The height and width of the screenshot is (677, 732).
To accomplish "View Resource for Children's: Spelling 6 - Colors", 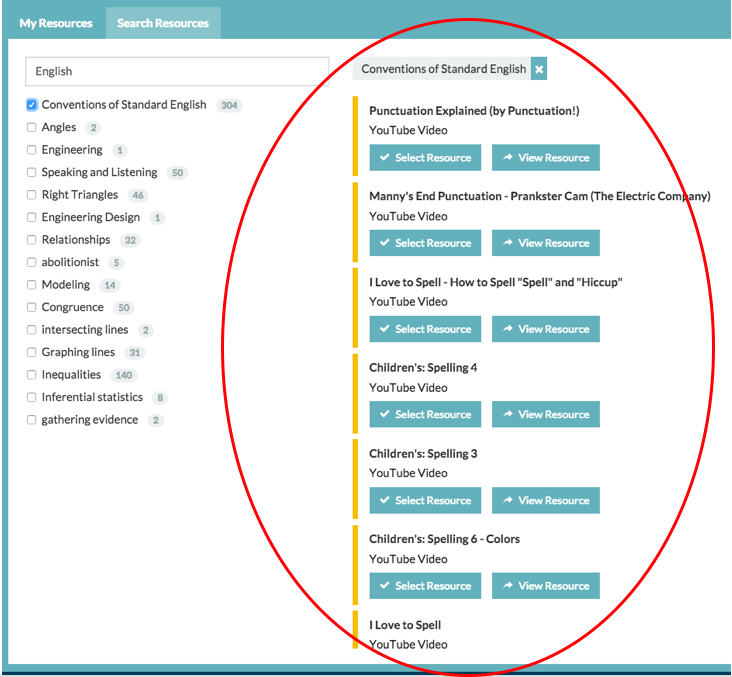I will click(545, 586).
